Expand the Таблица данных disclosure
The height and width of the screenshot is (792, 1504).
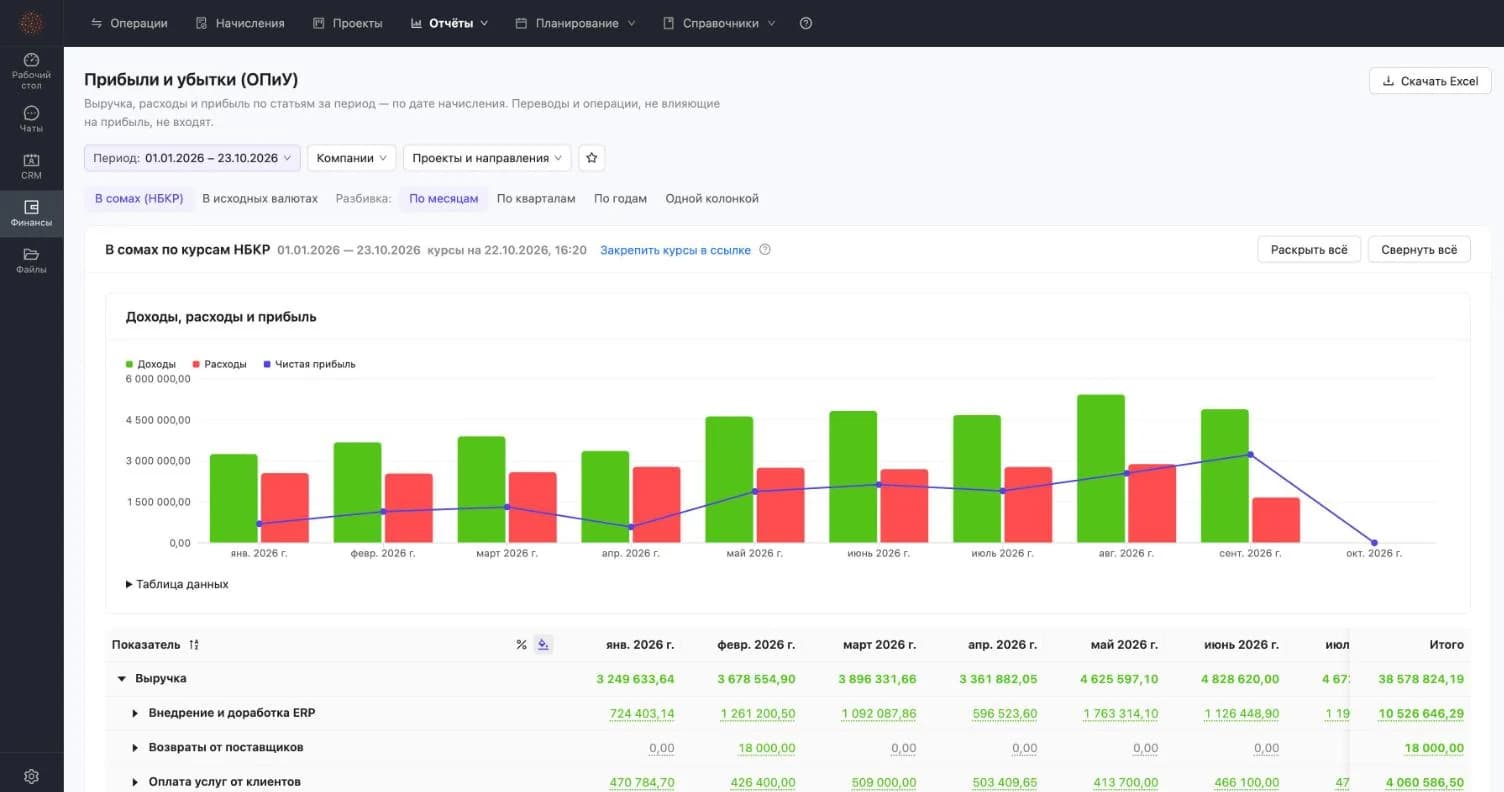coord(177,584)
